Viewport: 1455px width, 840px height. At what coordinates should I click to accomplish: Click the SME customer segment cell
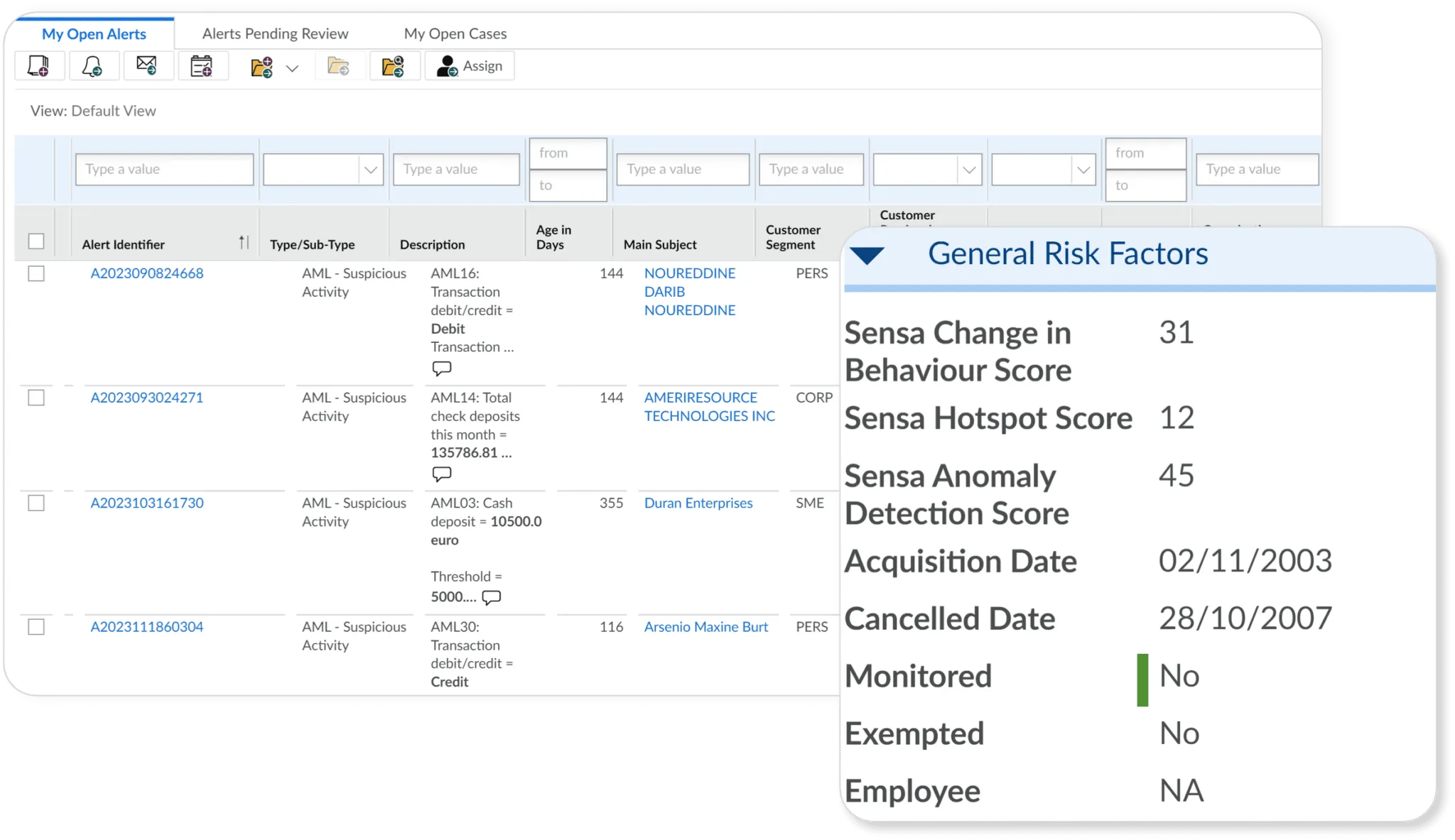coord(810,503)
